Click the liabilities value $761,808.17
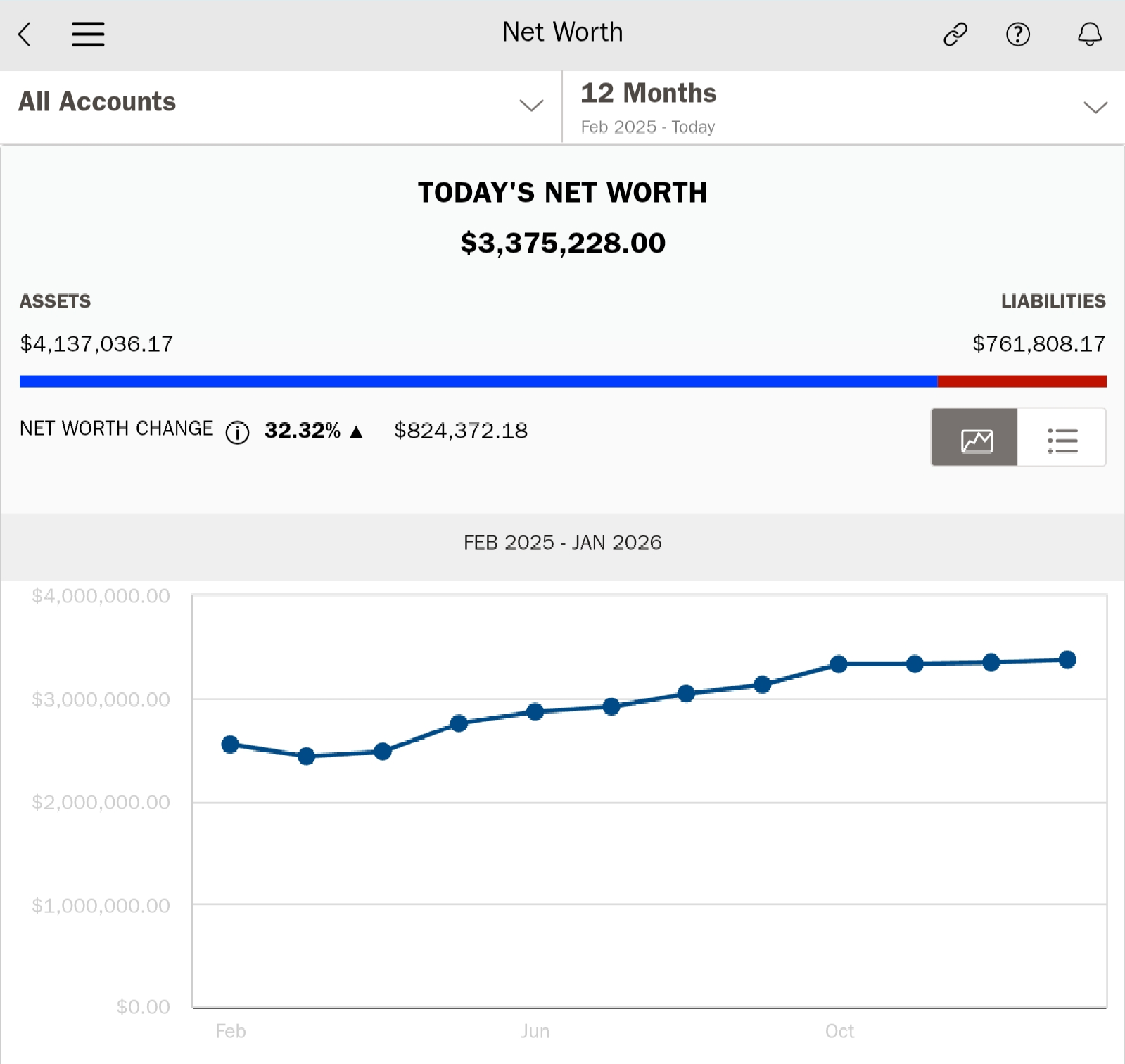1125x1064 pixels. click(x=1039, y=344)
